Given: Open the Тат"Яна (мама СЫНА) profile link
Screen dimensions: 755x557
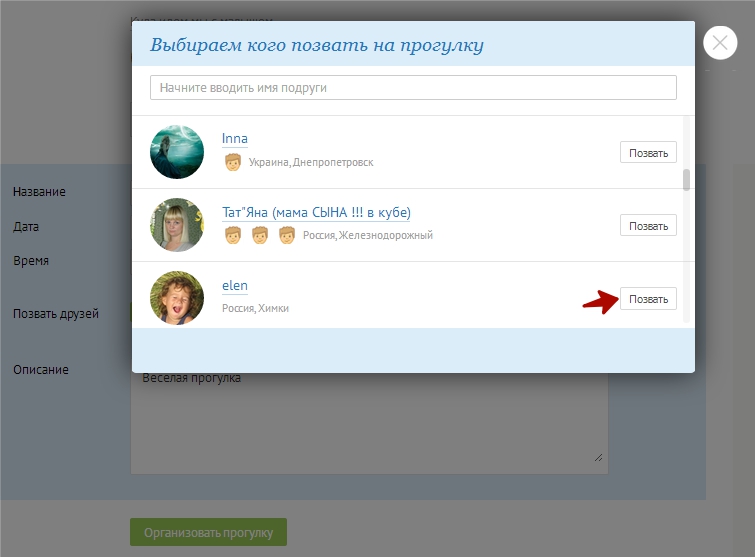Looking at the screenshot, I should [x=316, y=213].
